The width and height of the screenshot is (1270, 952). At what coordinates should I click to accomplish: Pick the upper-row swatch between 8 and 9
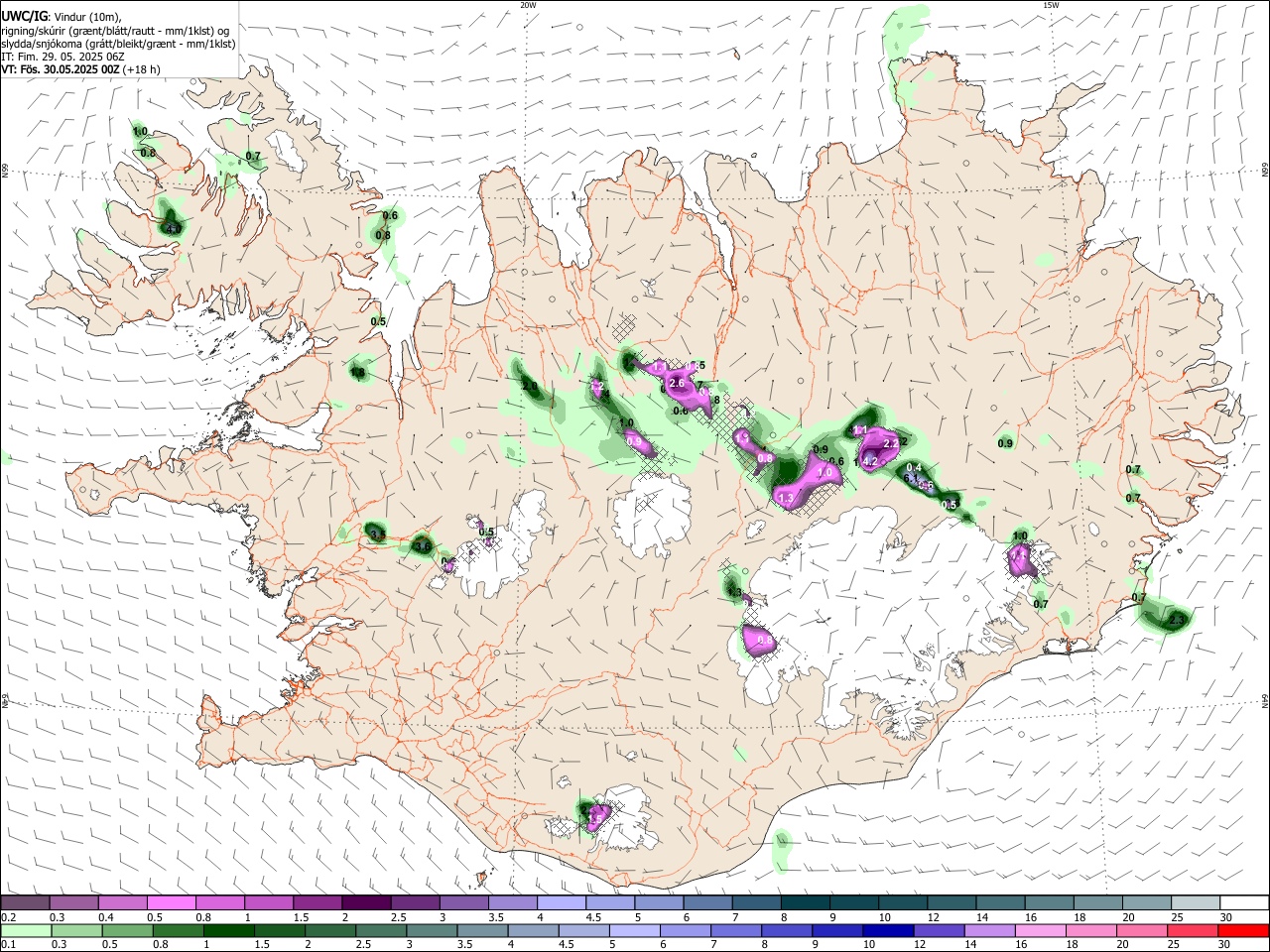[x=805, y=903]
